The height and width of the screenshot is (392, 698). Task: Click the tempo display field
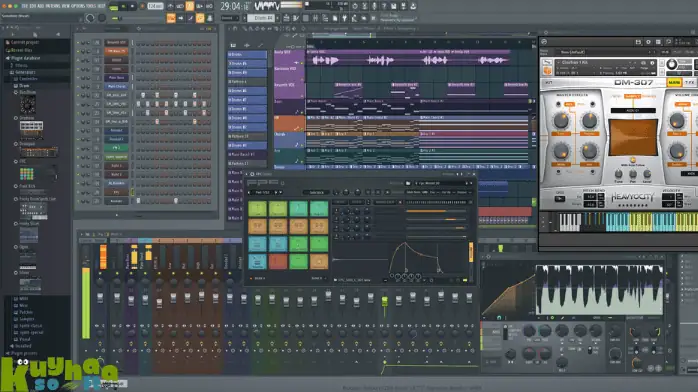(155, 6)
